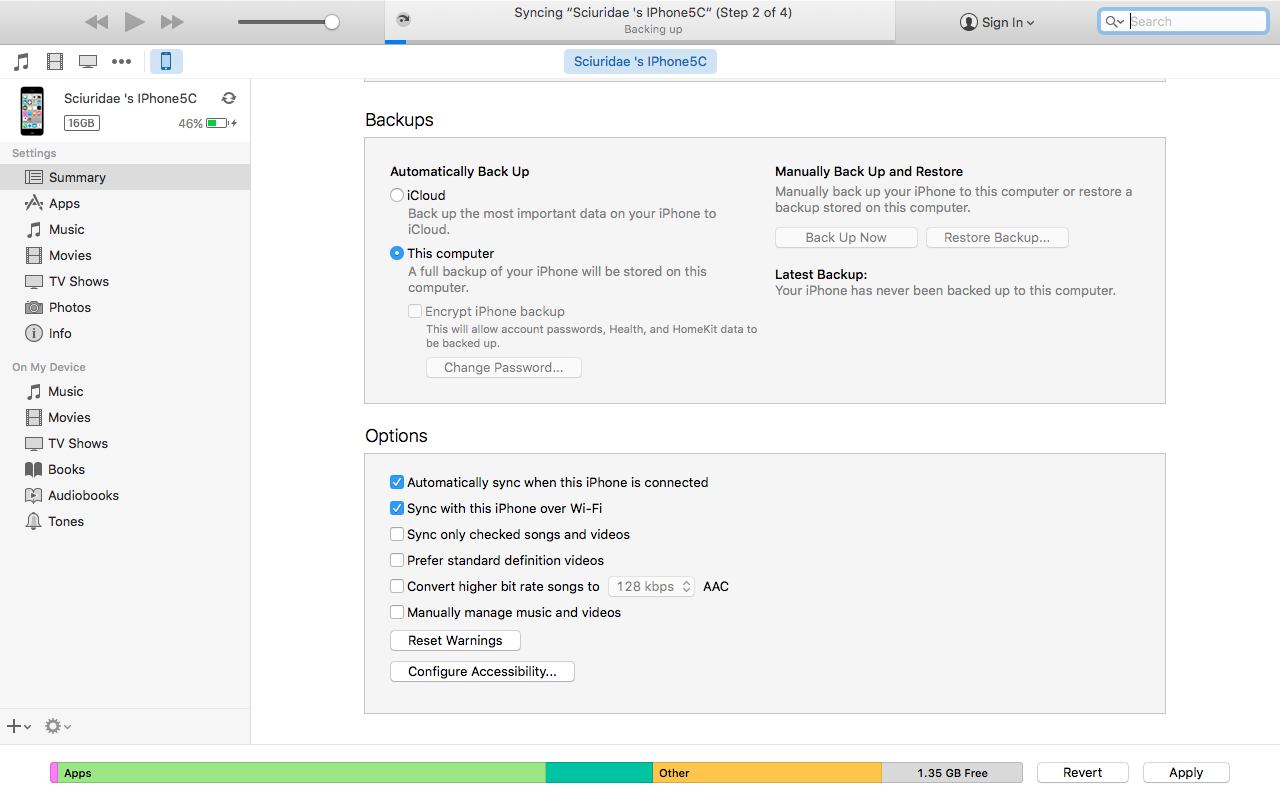The width and height of the screenshot is (1280, 800).
Task: Click the Apps segment of storage bar
Action: [x=301, y=772]
